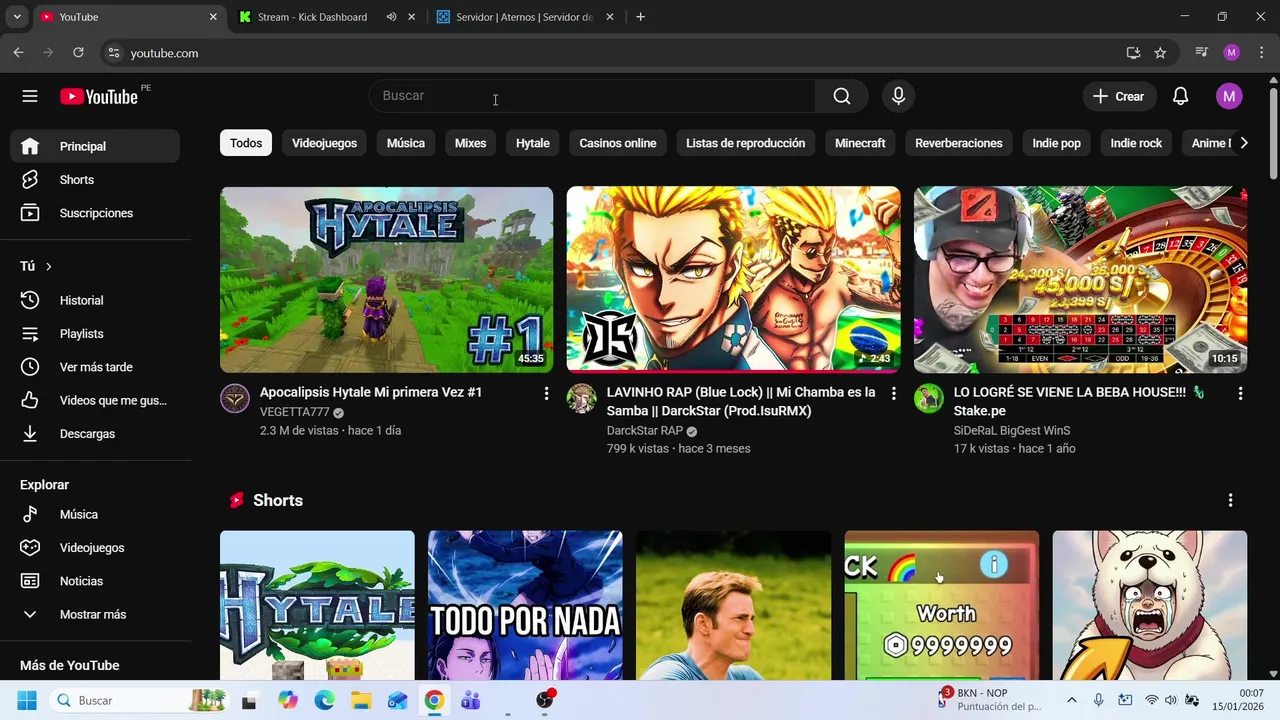1280x720 pixels.
Task: Click DarckStar RAP channel avatar
Action: click(x=582, y=398)
